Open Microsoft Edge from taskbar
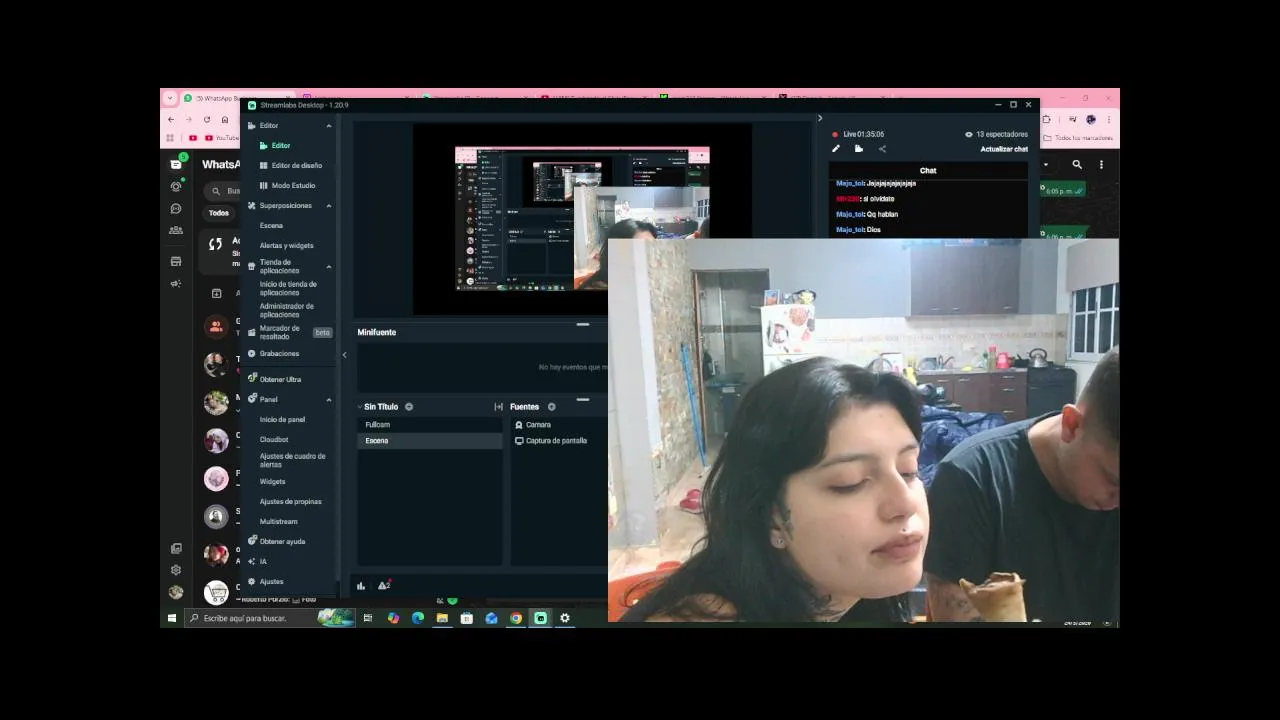Screen dimensions: 1280x720 coord(417,618)
